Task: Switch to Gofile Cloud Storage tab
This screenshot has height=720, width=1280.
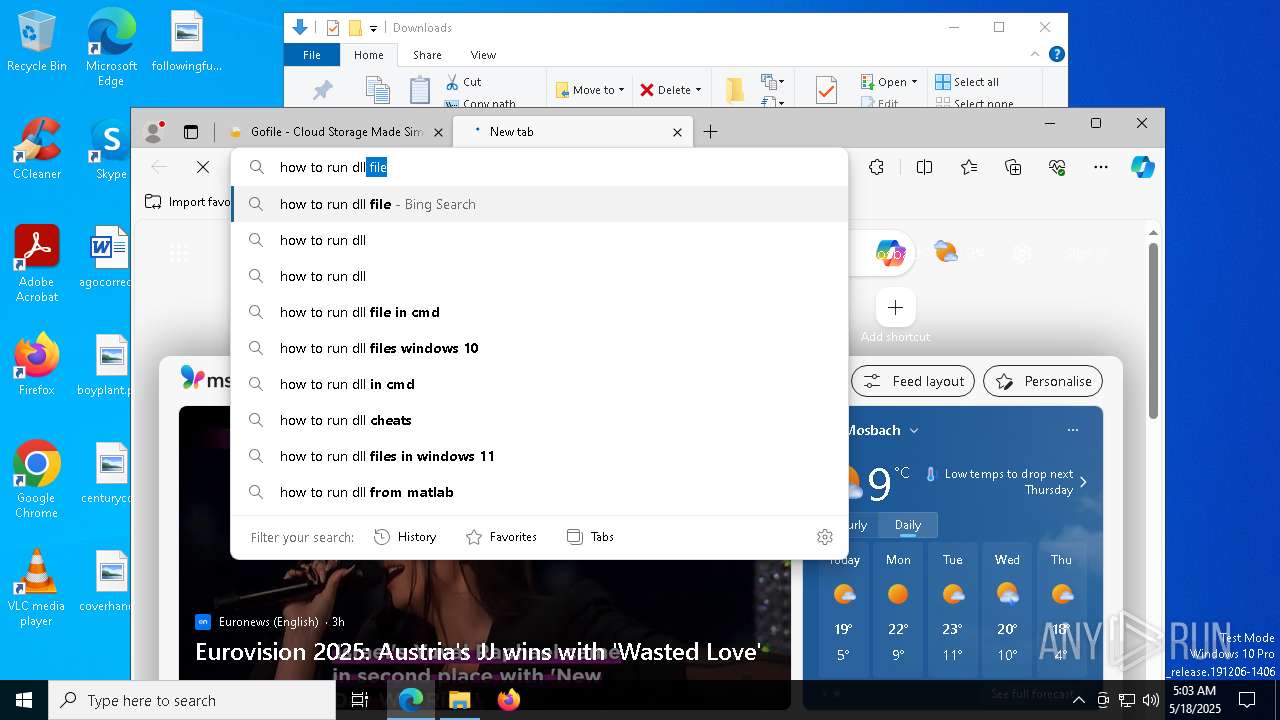Action: pos(335,131)
